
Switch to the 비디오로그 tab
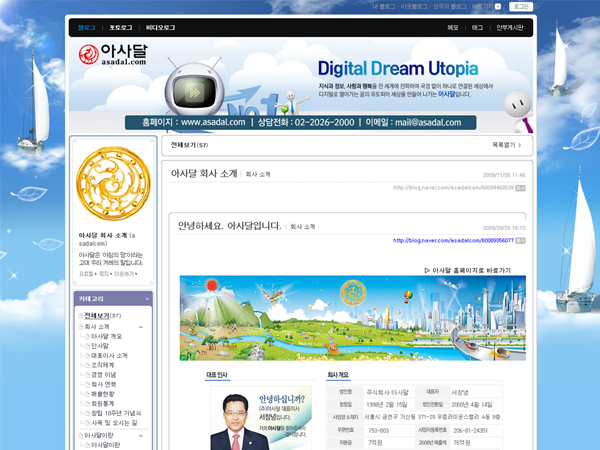(x=160, y=28)
